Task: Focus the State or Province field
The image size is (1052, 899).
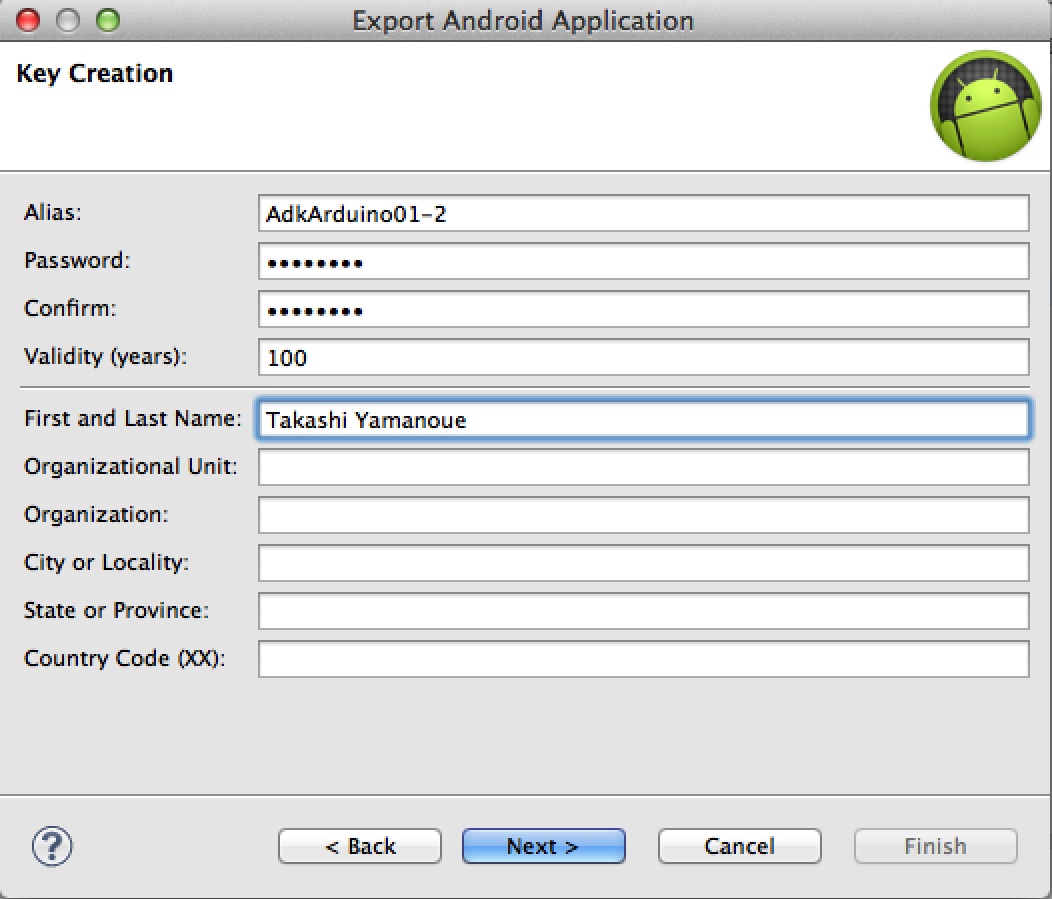Action: 643,611
